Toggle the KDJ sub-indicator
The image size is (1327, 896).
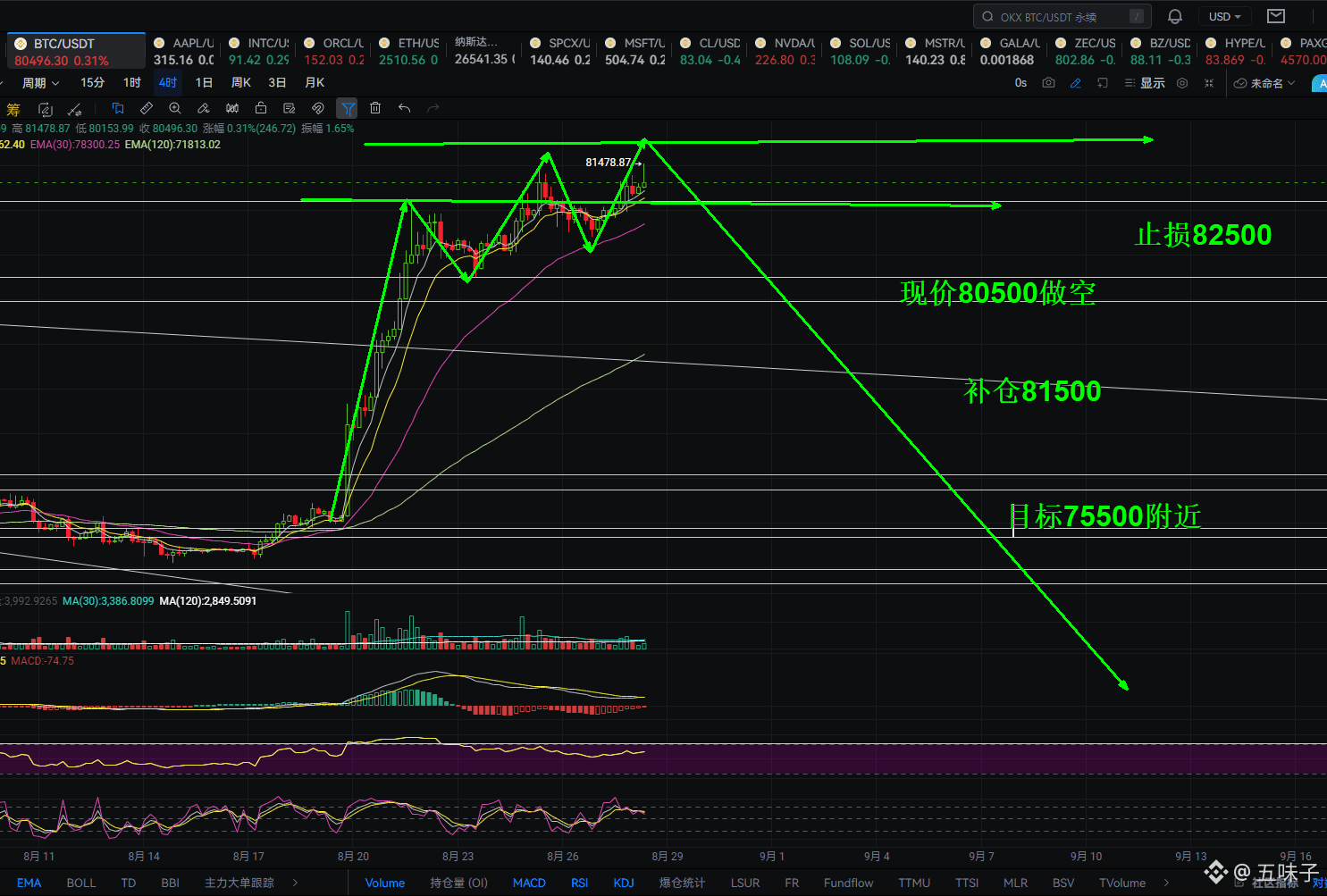pos(624,883)
